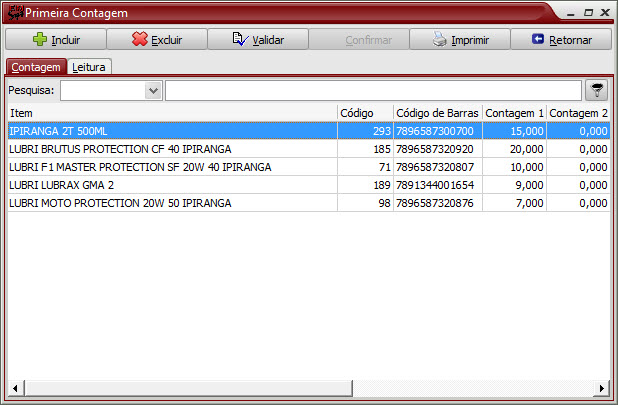
Task: Click code cell 71
Action: click(365, 167)
